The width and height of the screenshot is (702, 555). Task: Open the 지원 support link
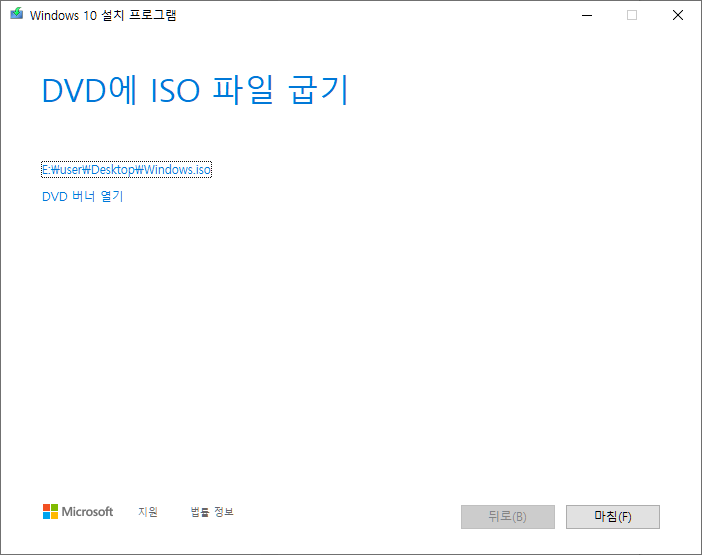pos(148,511)
